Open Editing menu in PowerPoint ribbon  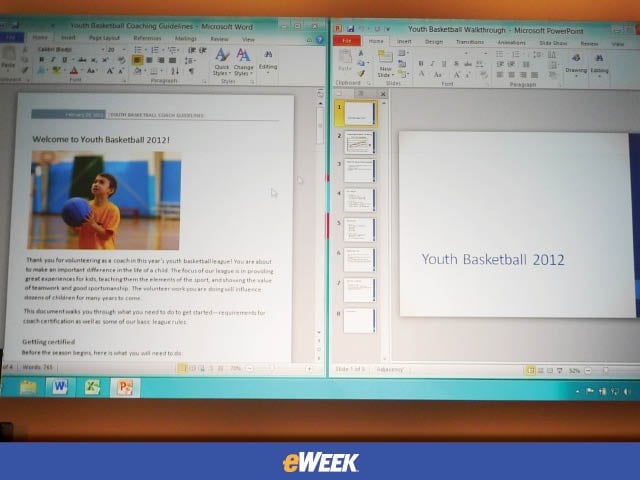[599, 64]
